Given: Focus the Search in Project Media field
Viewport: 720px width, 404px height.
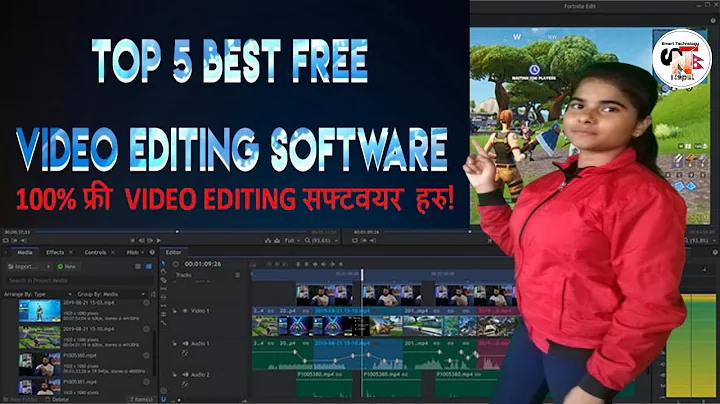Looking at the screenshot, I should 79,280.
